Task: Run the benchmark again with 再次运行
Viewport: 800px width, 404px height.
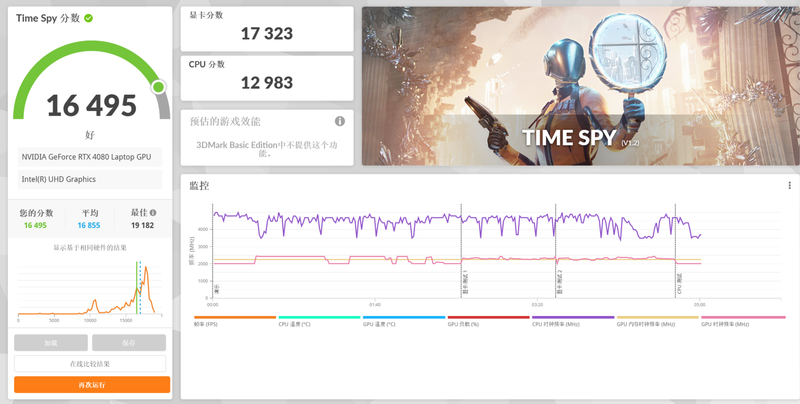Action: point(92,385)
